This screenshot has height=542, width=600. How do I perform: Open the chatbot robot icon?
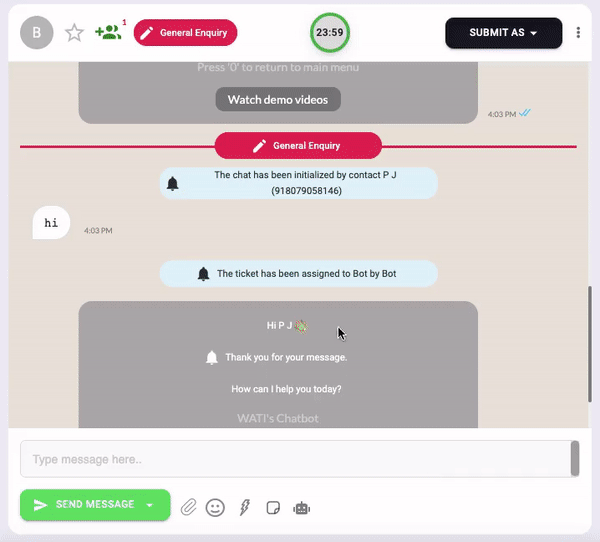point(302,508)
